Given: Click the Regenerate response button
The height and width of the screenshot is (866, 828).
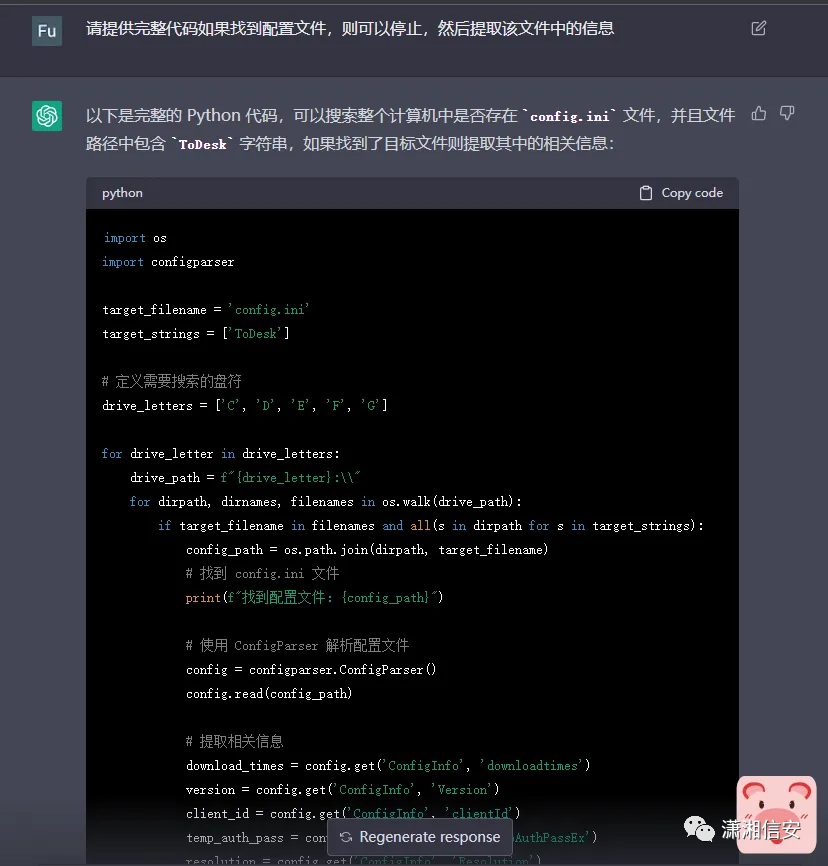Looking at the screenshot, I should (x=420, y=837).
